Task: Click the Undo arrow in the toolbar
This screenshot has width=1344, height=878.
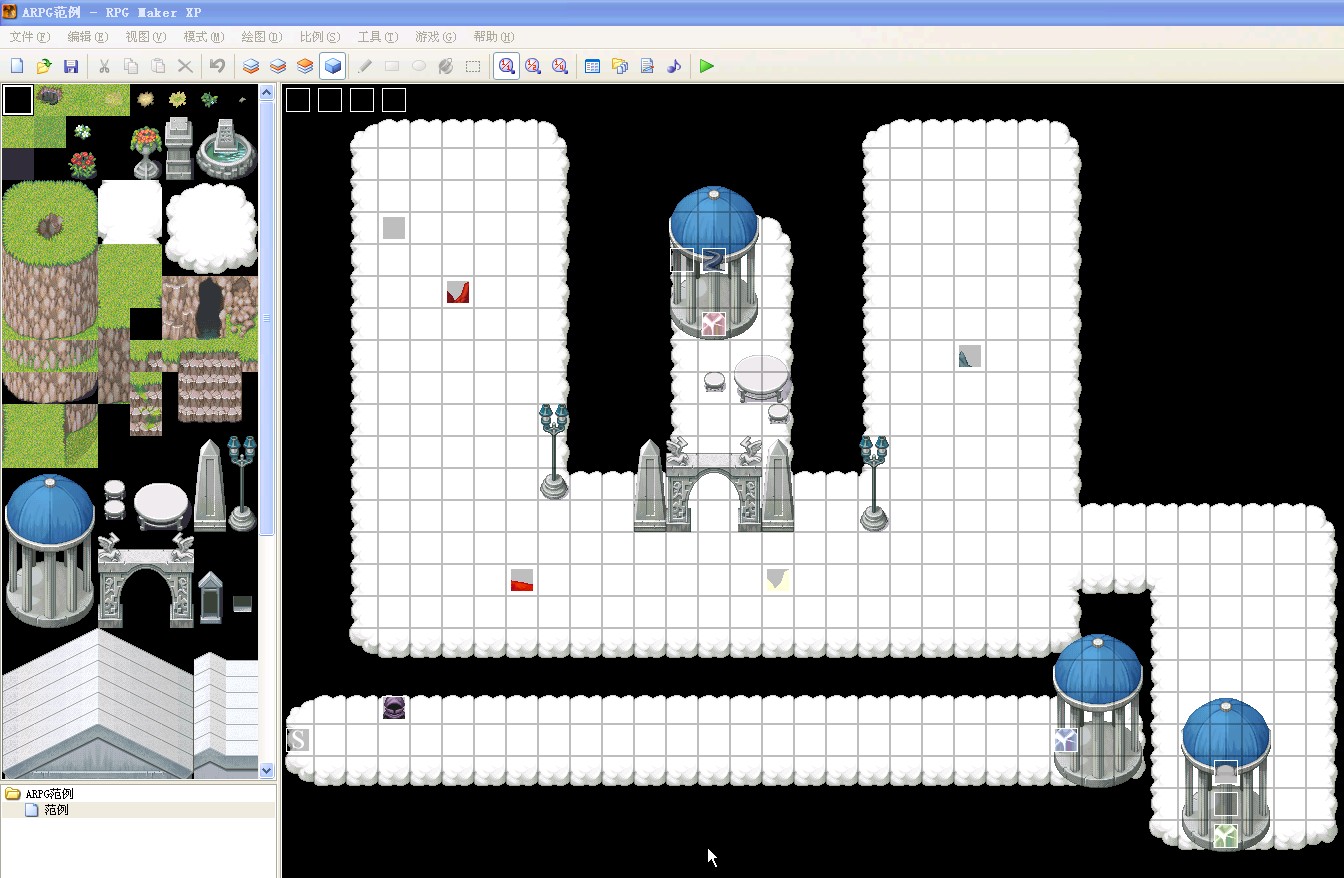Action: [x=217, y=66]
